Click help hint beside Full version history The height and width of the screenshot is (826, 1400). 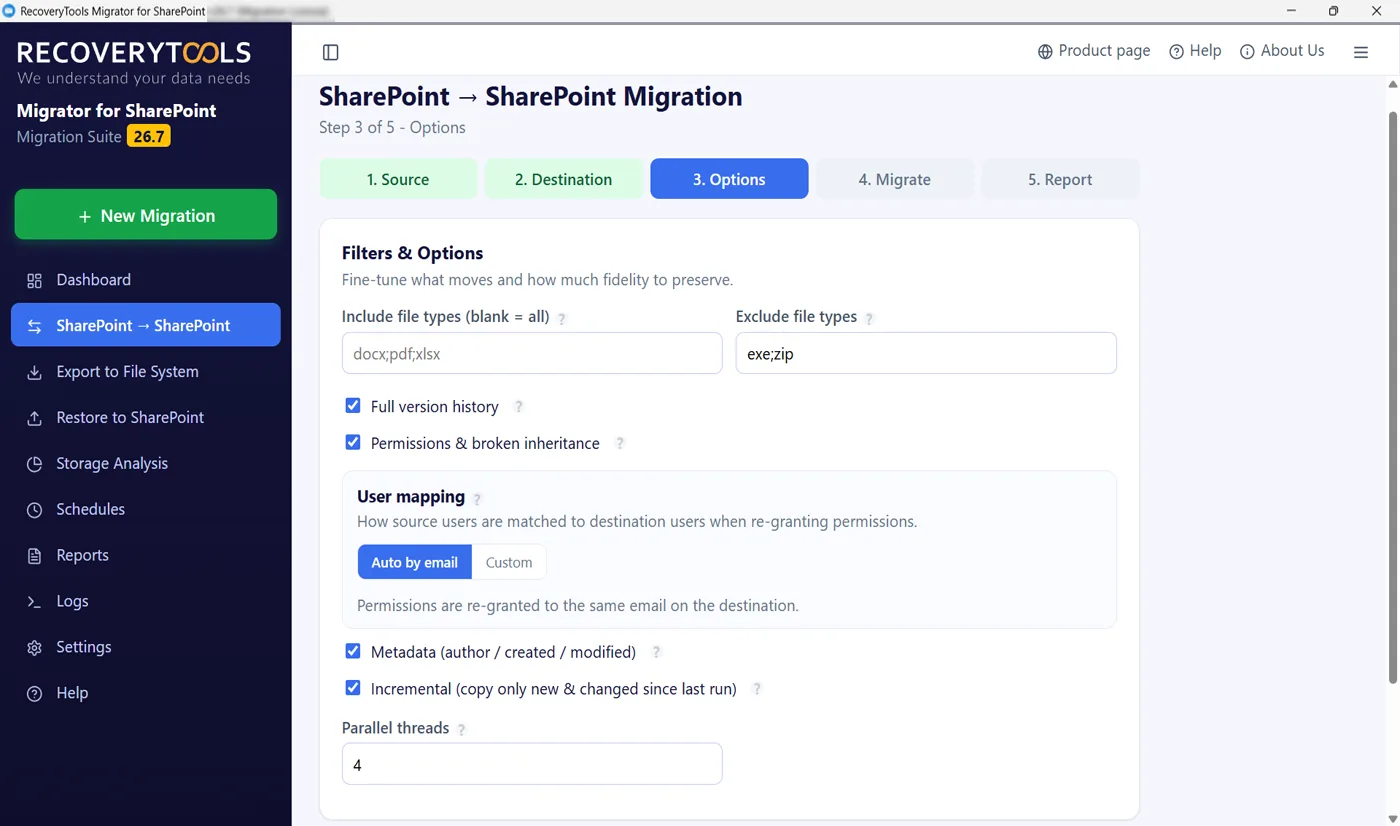pos(518,407)
